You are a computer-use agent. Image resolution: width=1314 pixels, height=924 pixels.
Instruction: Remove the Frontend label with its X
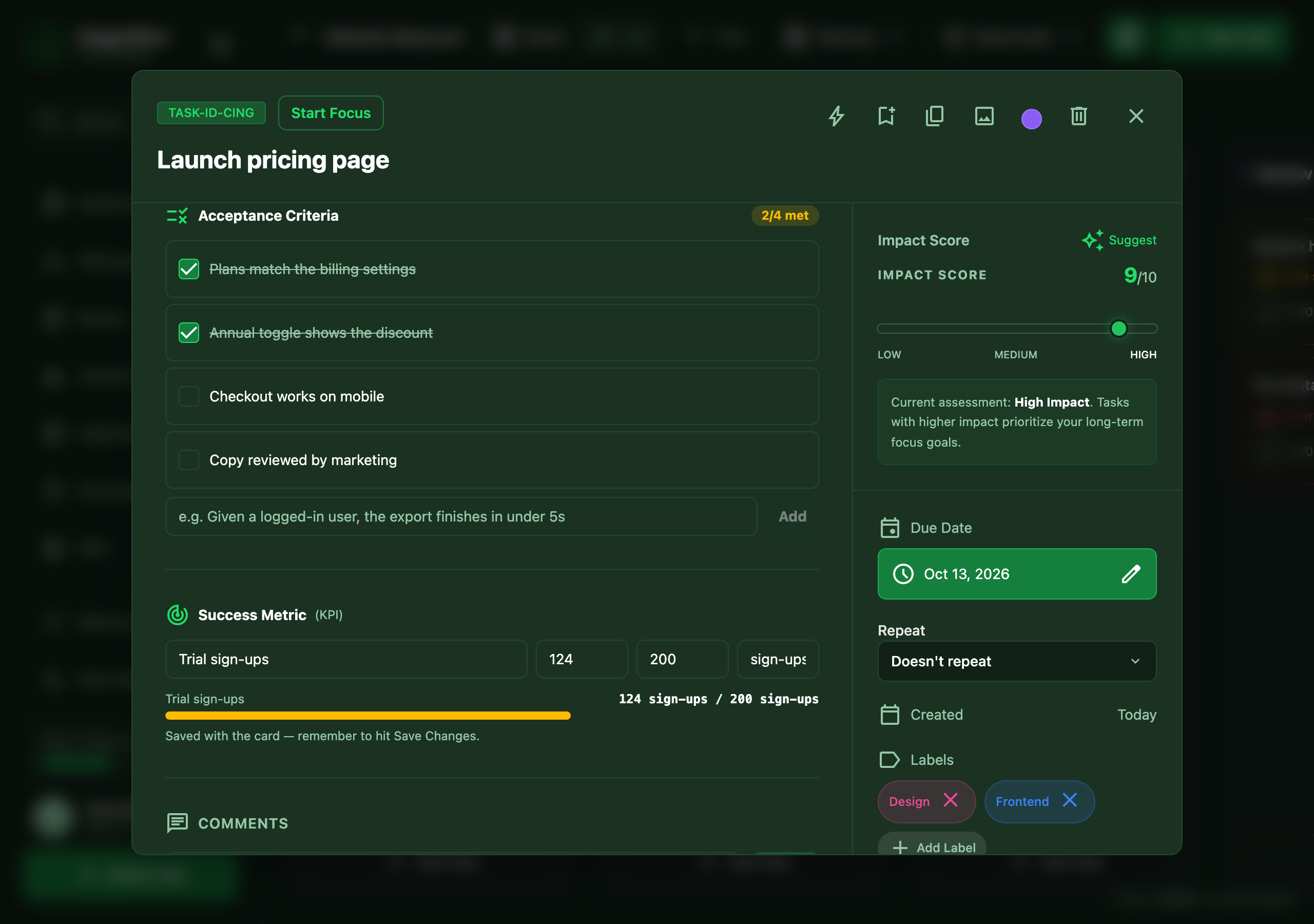coord(1070,800)
